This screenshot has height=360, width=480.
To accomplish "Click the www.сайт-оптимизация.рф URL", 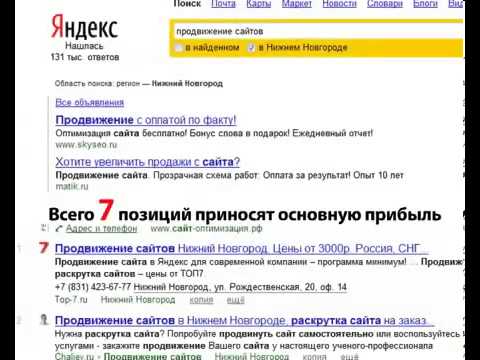I will pos(206,229).
